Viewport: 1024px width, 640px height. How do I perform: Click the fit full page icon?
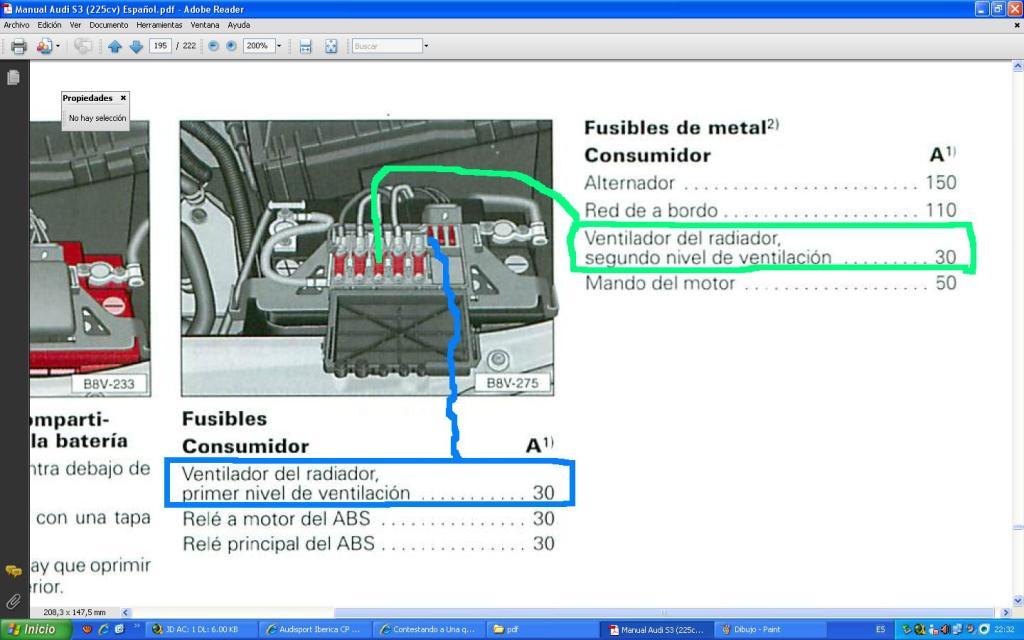[x=331, y=46]
